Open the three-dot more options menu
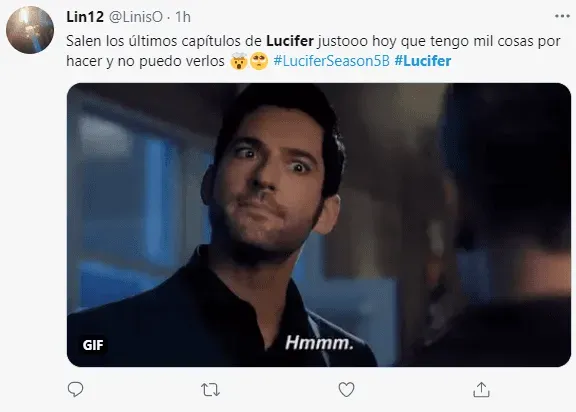This screenshot has width=576, height=412. (x=562, y=16)
